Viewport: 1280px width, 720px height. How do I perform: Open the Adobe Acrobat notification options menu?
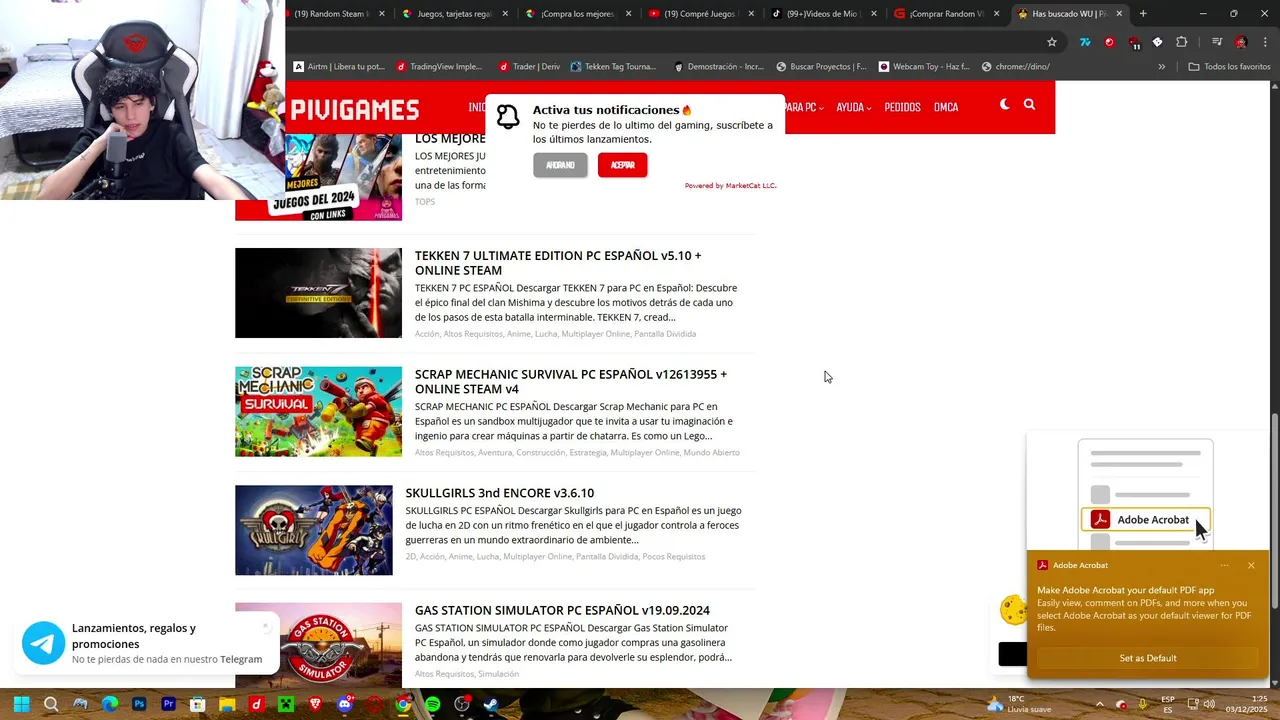1224,565
